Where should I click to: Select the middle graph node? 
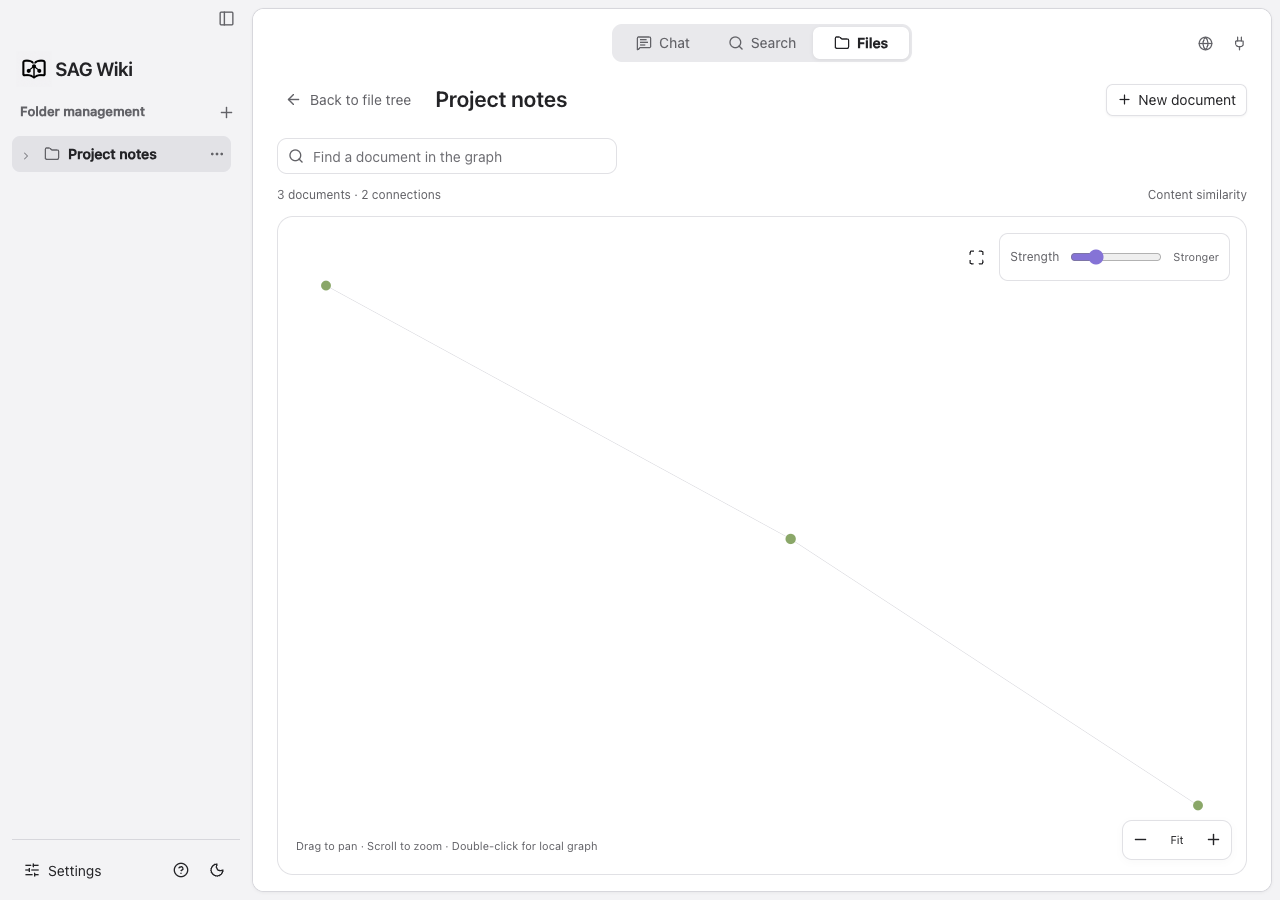791,539
